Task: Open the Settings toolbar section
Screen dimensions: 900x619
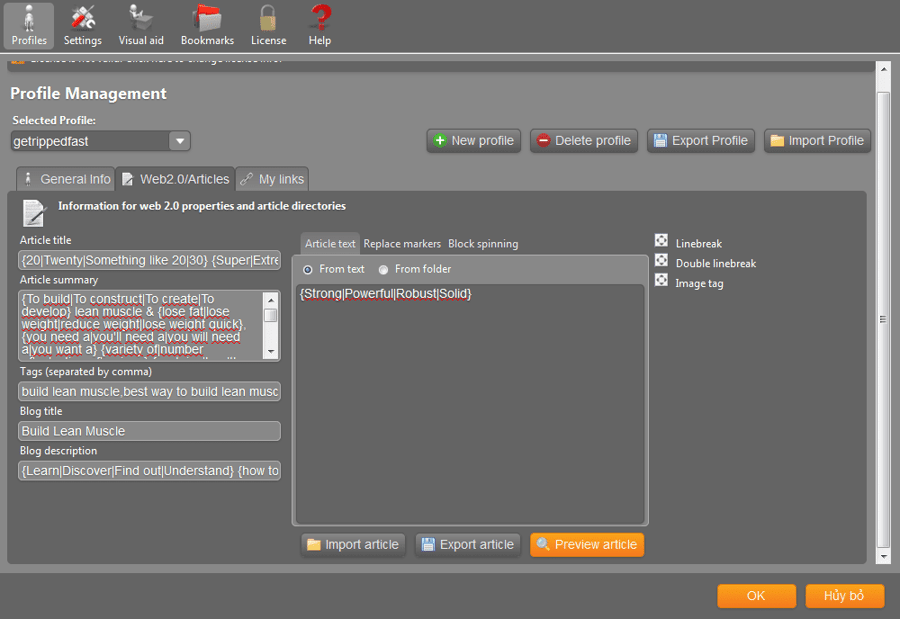Action: [83, 26]
